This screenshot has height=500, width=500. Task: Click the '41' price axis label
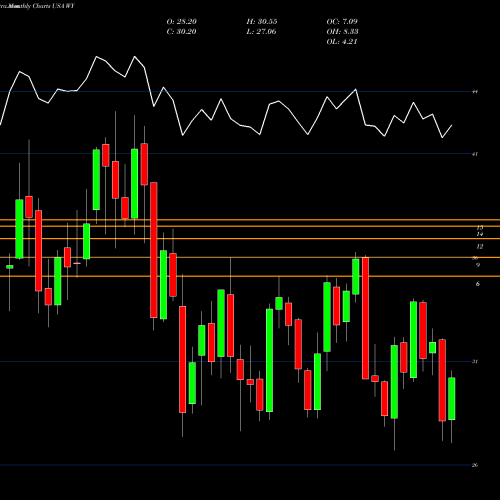[475, 154]
